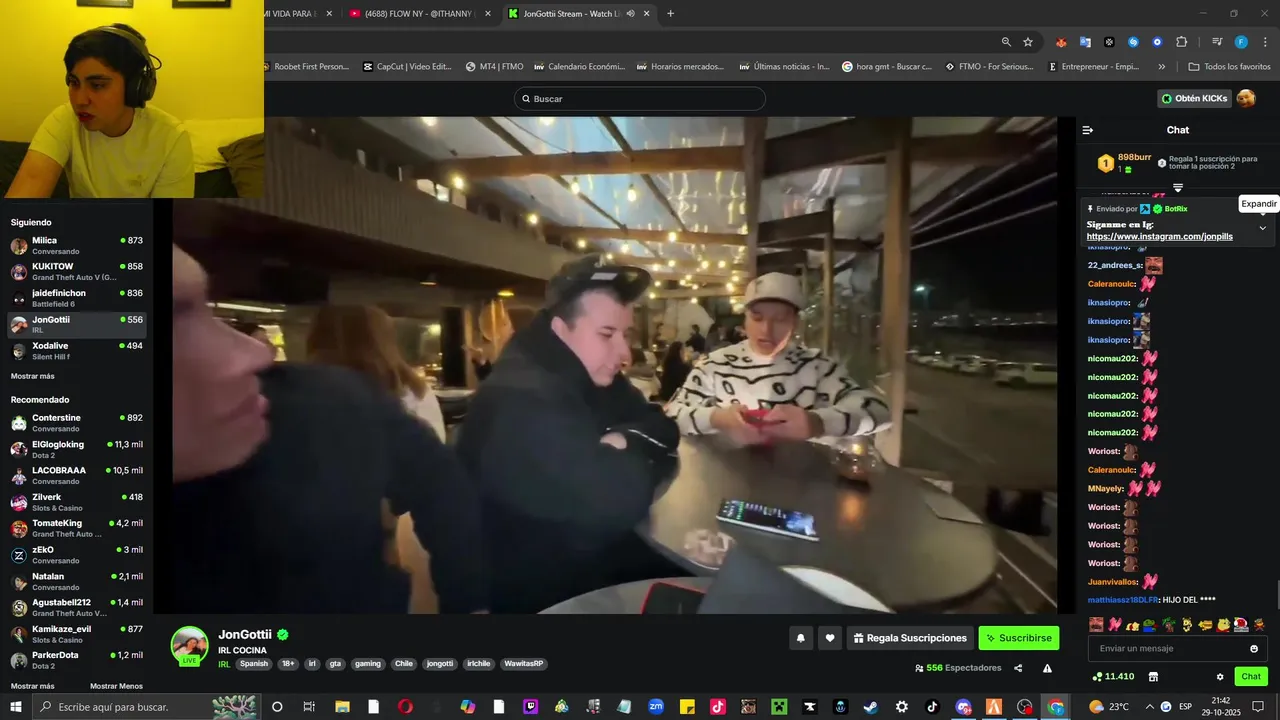
Task: Mute the JonGottii tab audio icon
Action: point(630,14)
